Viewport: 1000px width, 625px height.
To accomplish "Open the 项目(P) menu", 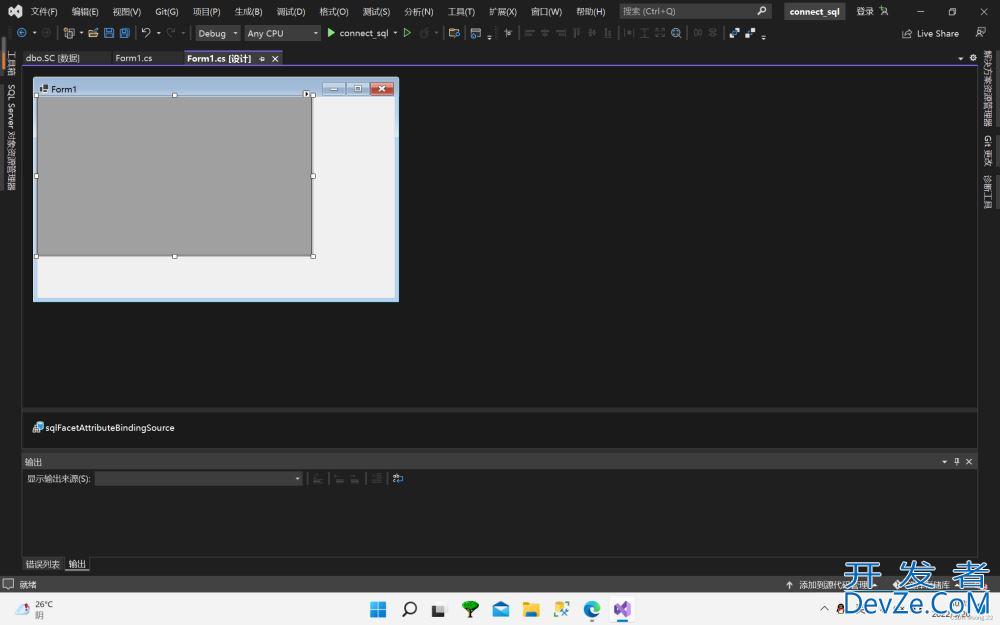I will click(207, 11).
